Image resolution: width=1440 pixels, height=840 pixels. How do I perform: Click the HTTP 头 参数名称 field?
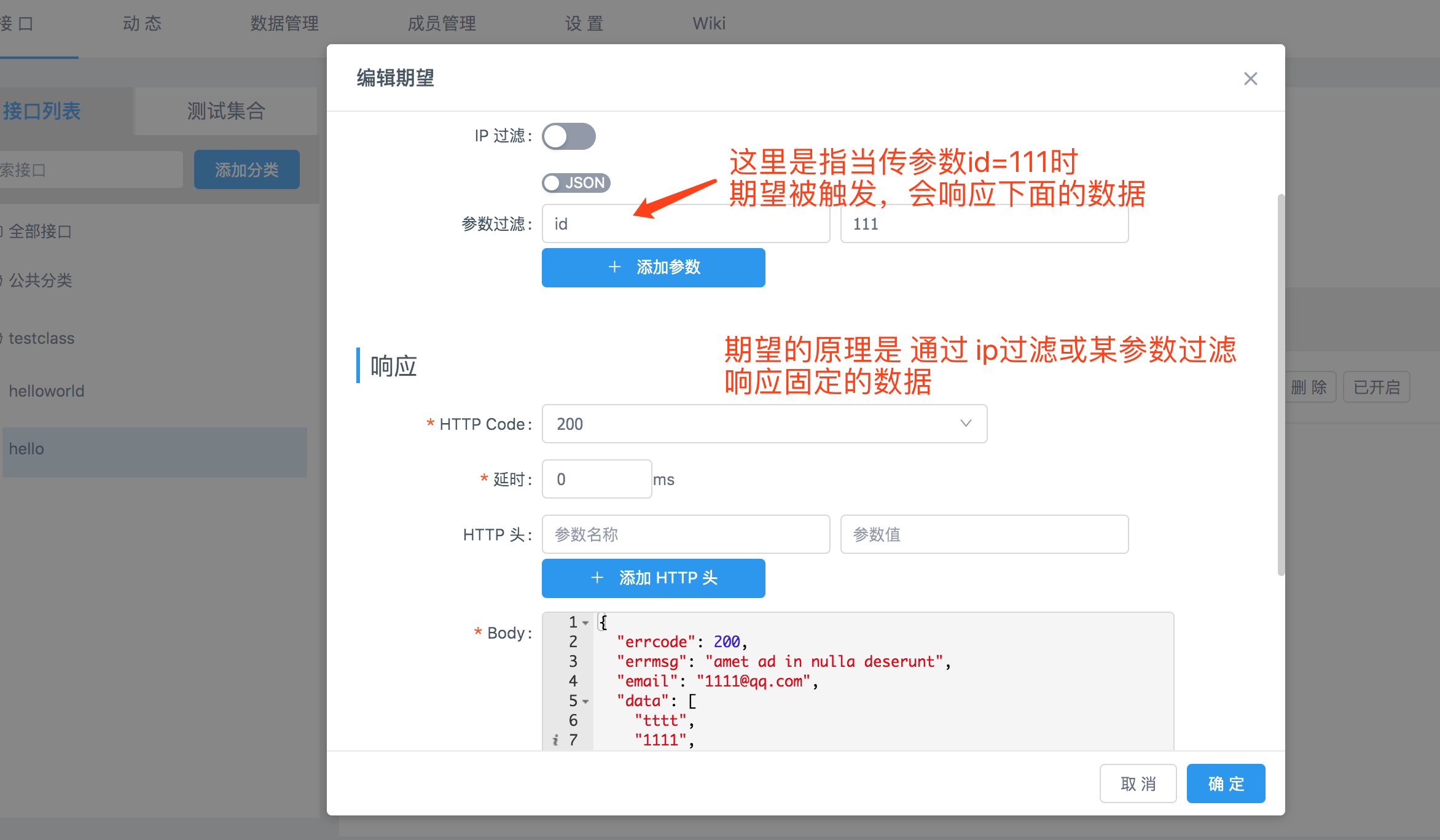[686, 534]
